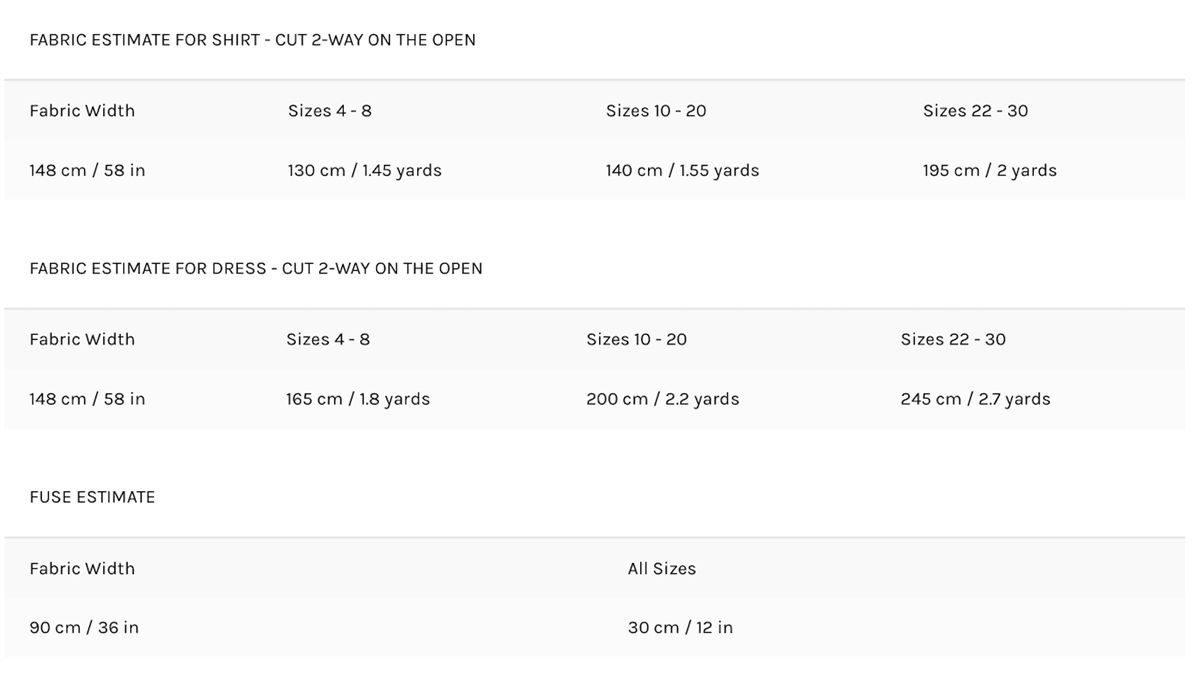Select Sizes 22 - 30 header in shirt table
This screenshot has width=1200, height=673.
(x=975, y=111)
